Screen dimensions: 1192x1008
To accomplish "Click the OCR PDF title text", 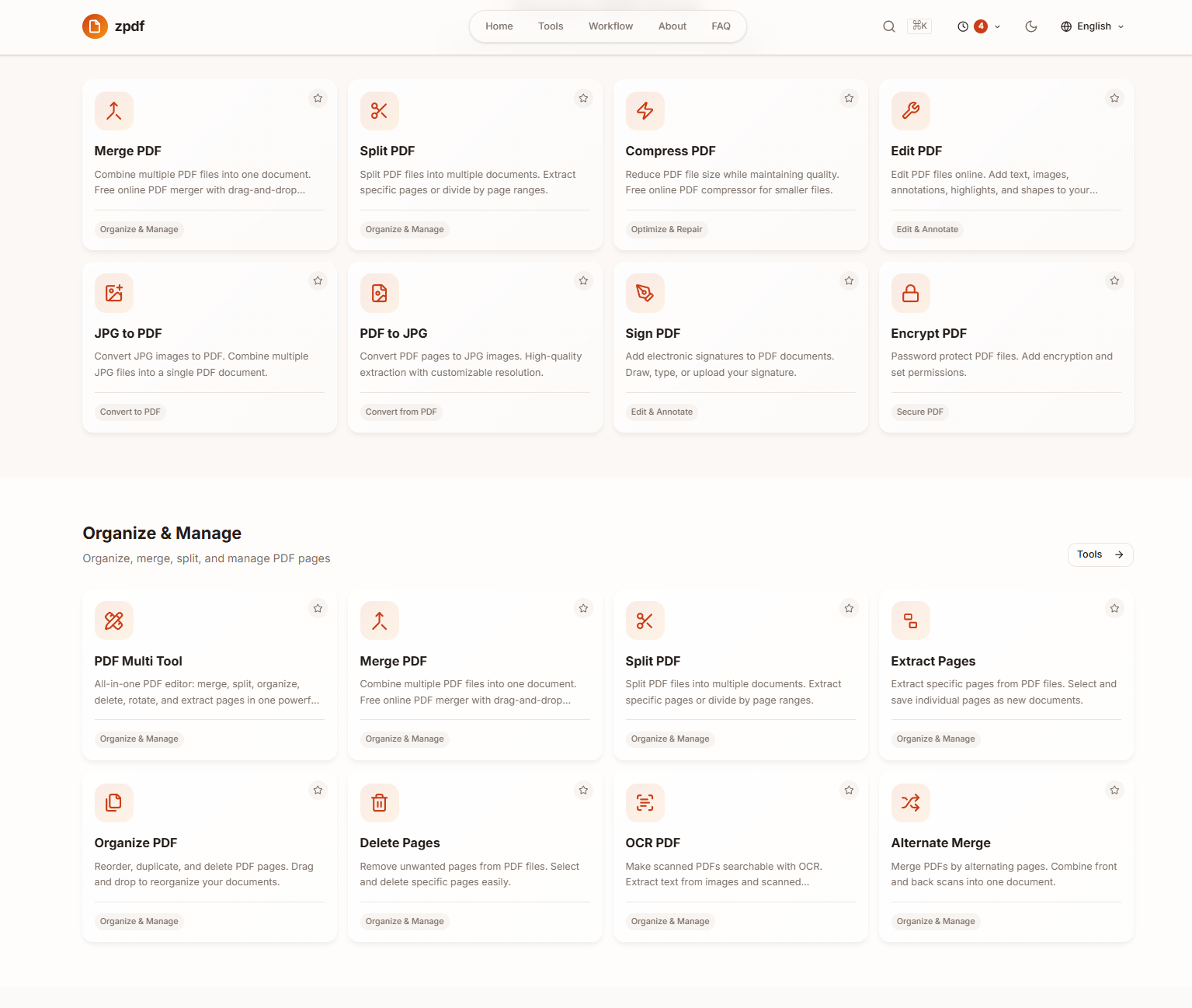I will 653,843.
